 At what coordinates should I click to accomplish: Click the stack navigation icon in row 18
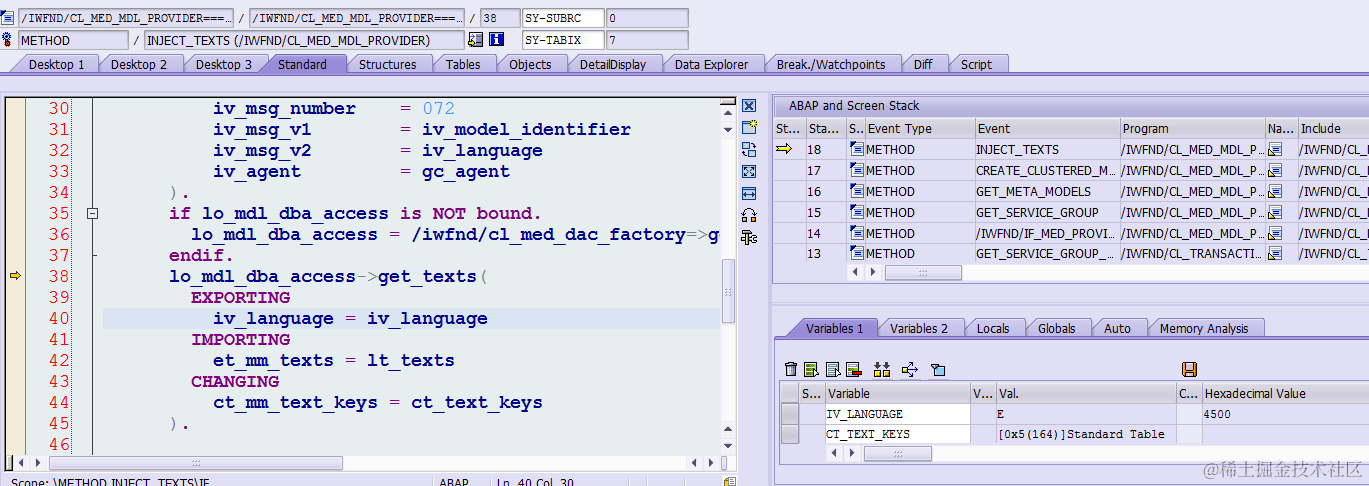(856, 149)
